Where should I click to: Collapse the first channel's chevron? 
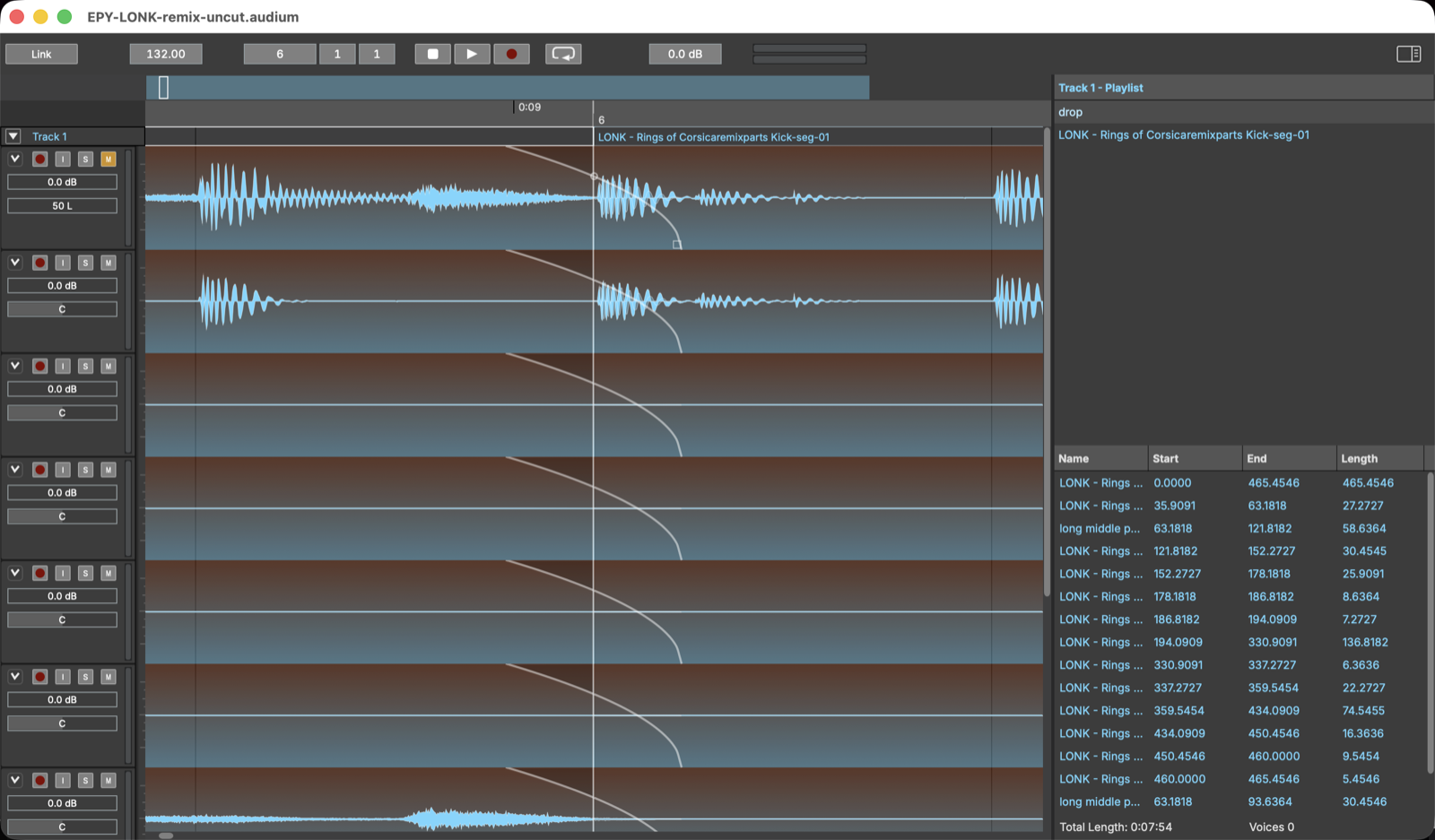[14, 159]
